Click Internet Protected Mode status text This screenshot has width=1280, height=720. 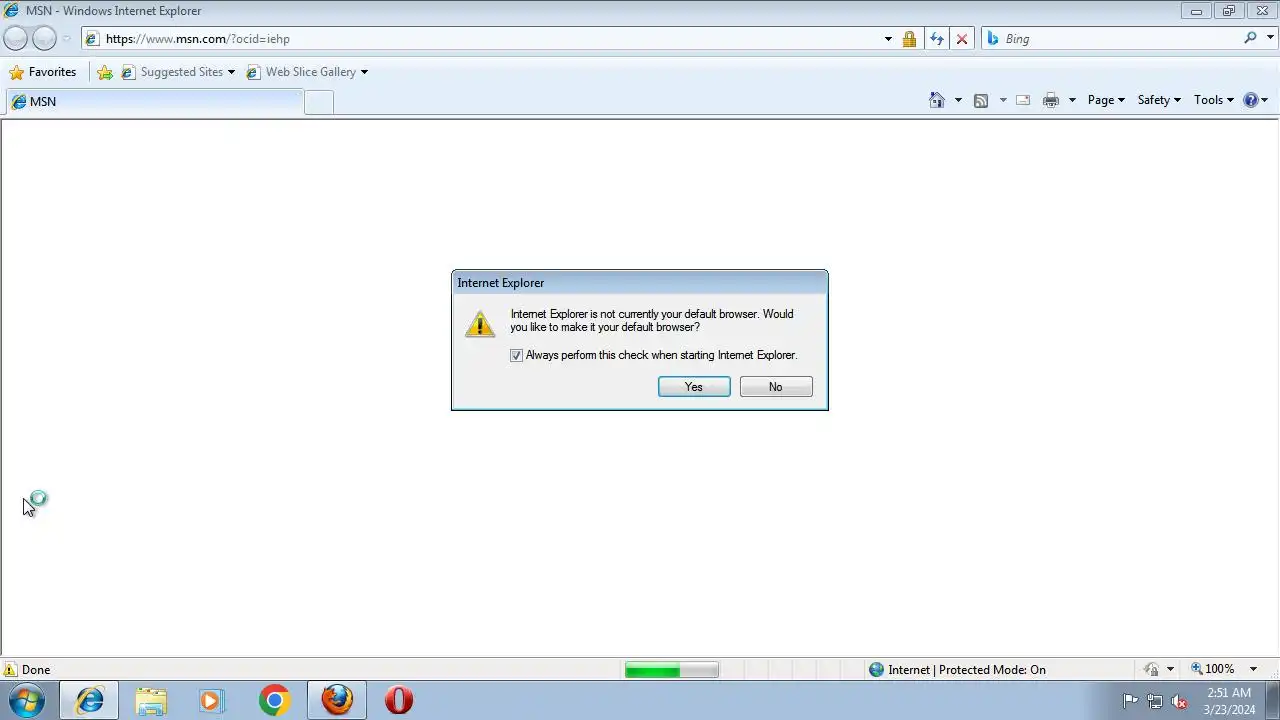coord(967,670)
